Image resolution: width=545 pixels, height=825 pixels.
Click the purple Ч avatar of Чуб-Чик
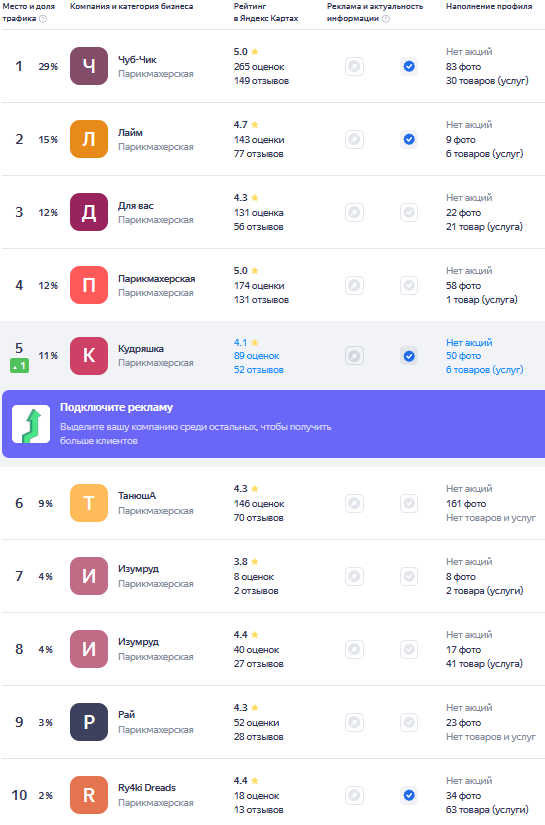click(89, 66)
